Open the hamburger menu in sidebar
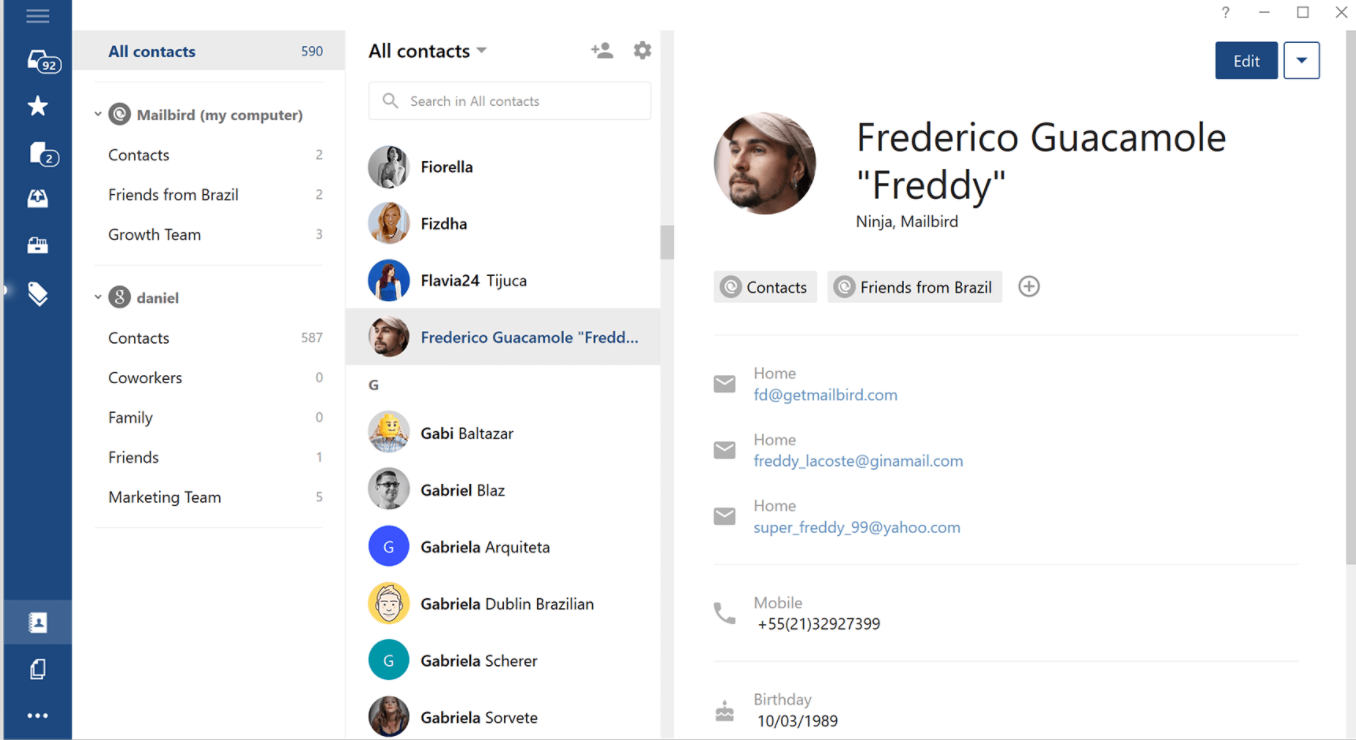Viewport: 1356px width, 740px height. tap(38, 16)
